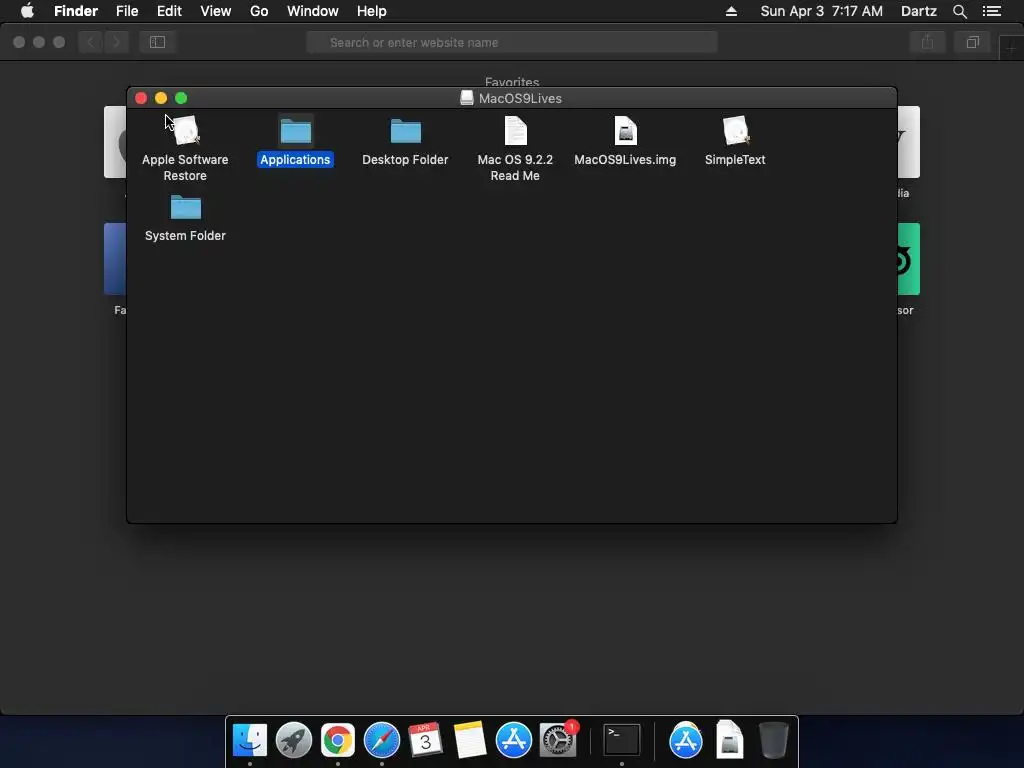Click the MacOS9Lives.img file name
Viewport: 1024px width, 768px height.
(625, 160)
